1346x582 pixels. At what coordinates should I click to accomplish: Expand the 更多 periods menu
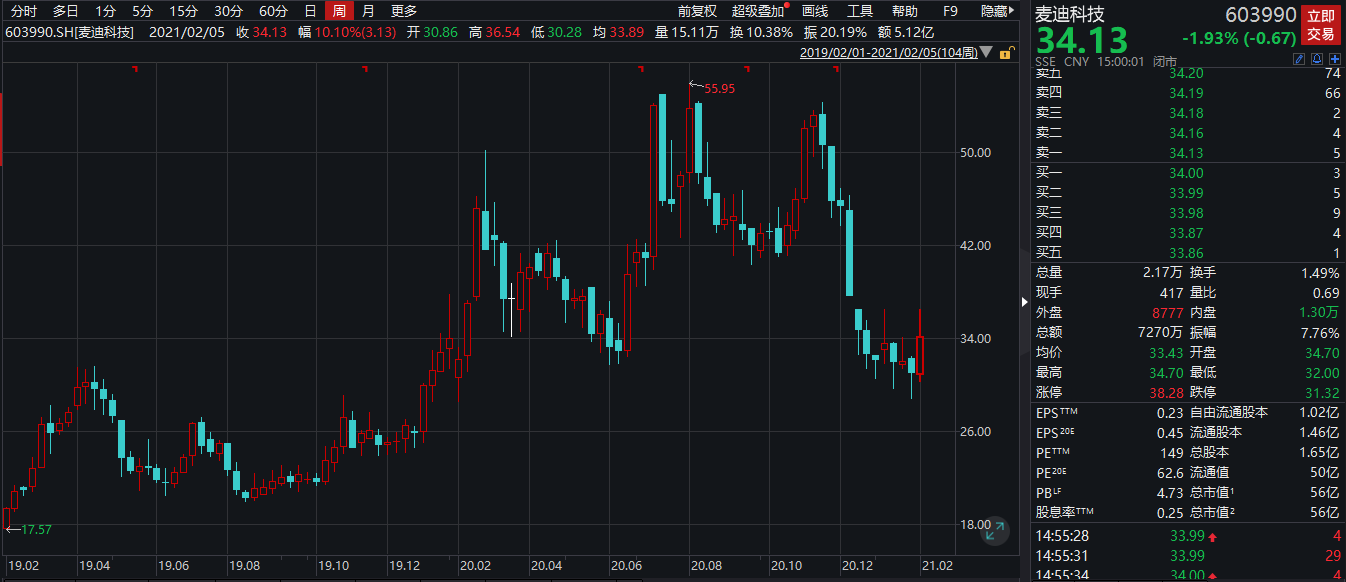(x=404, y=11)
